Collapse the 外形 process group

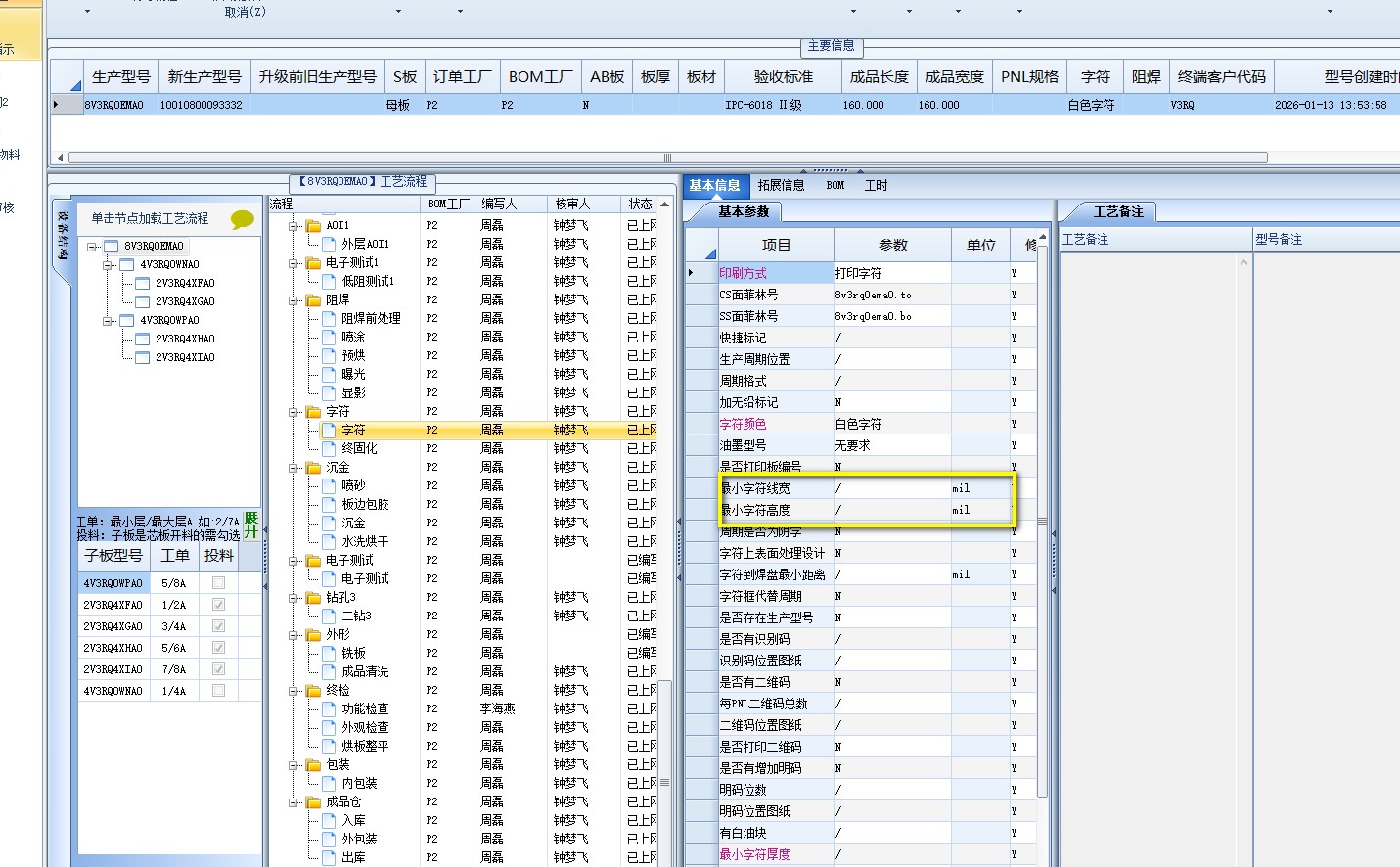[x=294, y=635]
